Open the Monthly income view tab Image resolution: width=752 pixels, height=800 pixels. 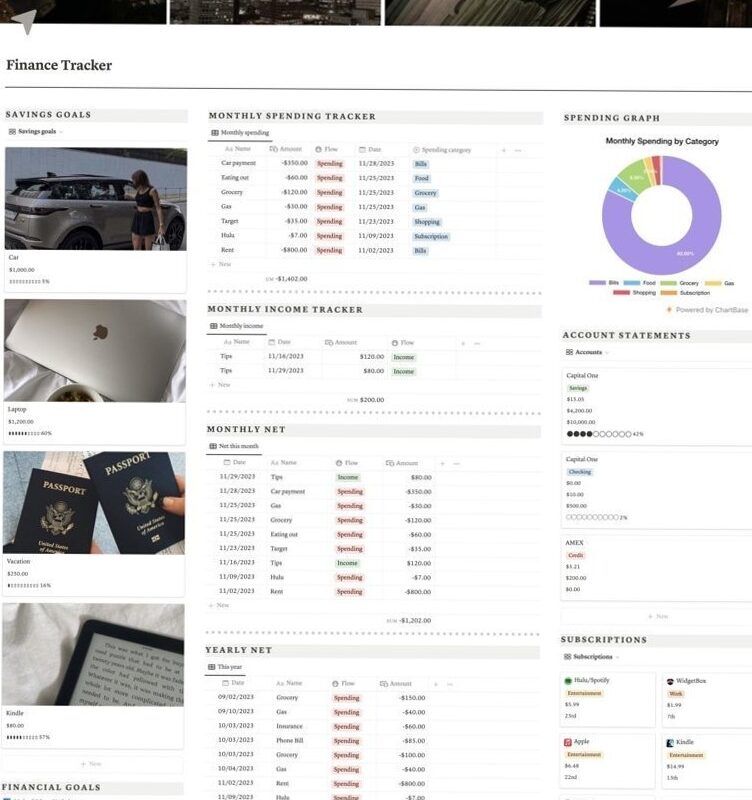[237, 326]
